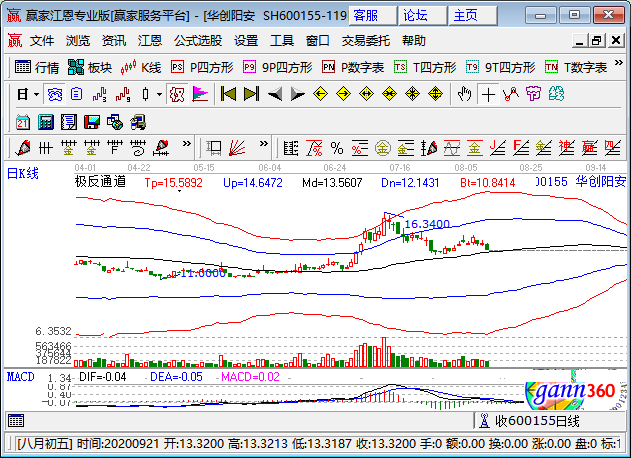Click the yellow diamond horizontal-compress icon
Image resolution: width=631 pixels, height=458 pixels.
(389, 95)
